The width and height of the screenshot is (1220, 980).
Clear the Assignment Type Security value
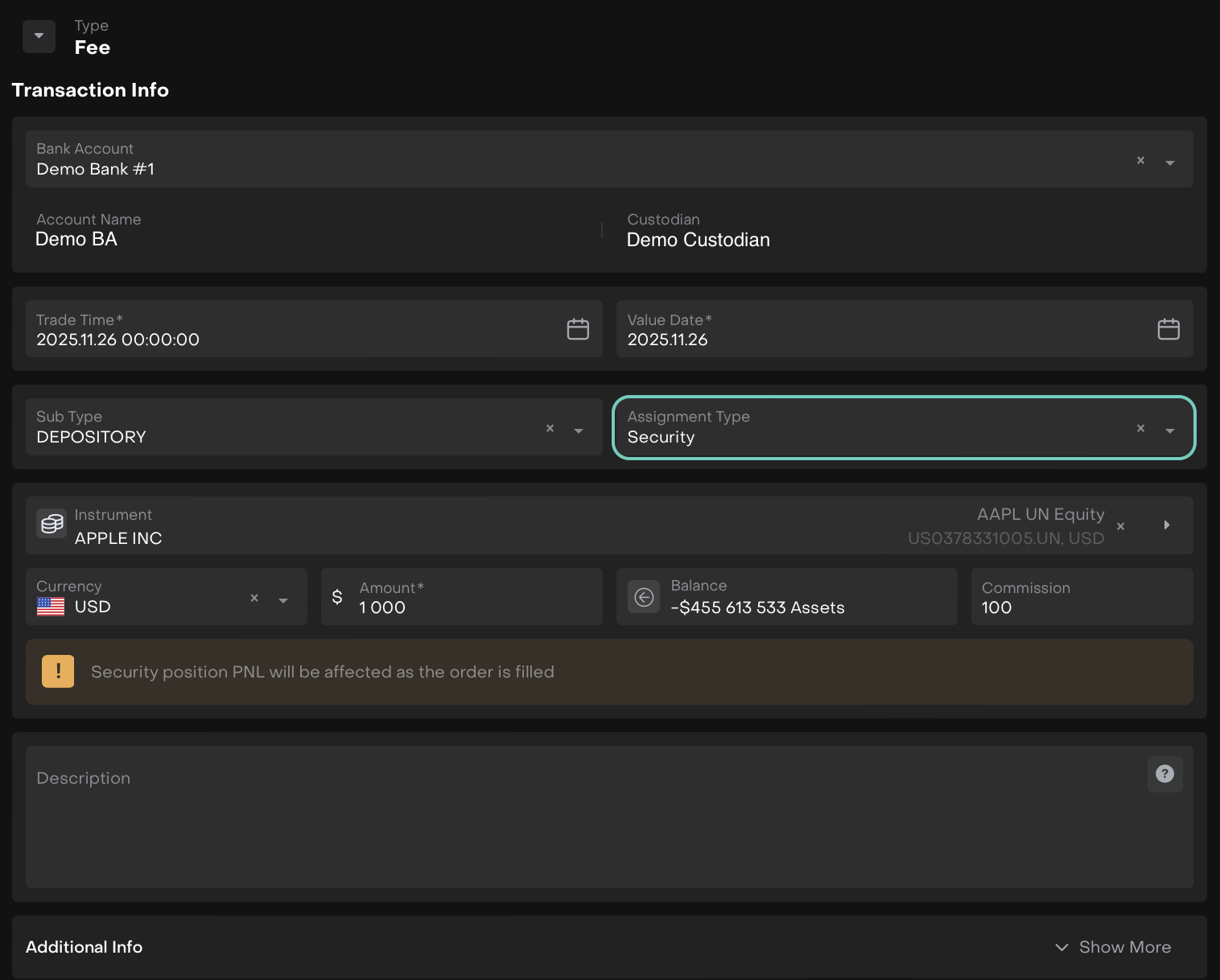point(1140,429)
